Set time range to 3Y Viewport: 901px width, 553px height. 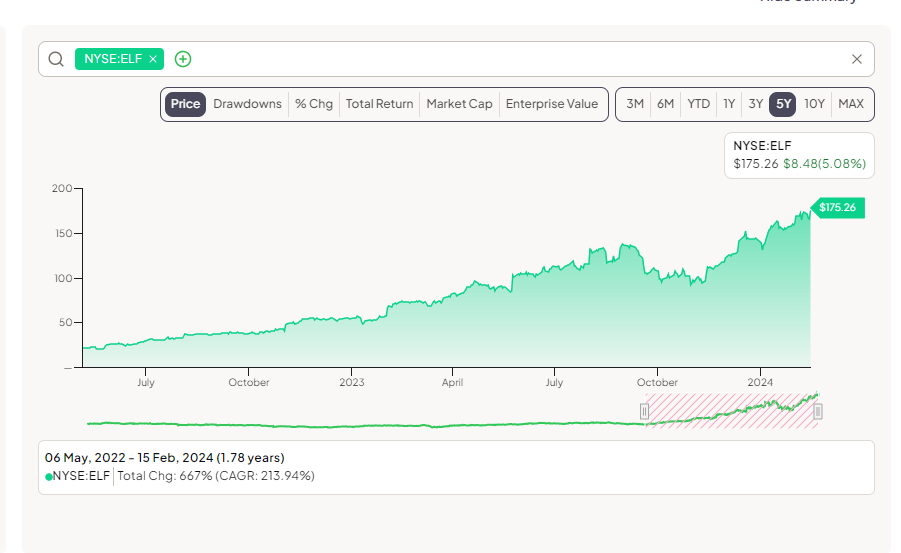coord(756,104)
